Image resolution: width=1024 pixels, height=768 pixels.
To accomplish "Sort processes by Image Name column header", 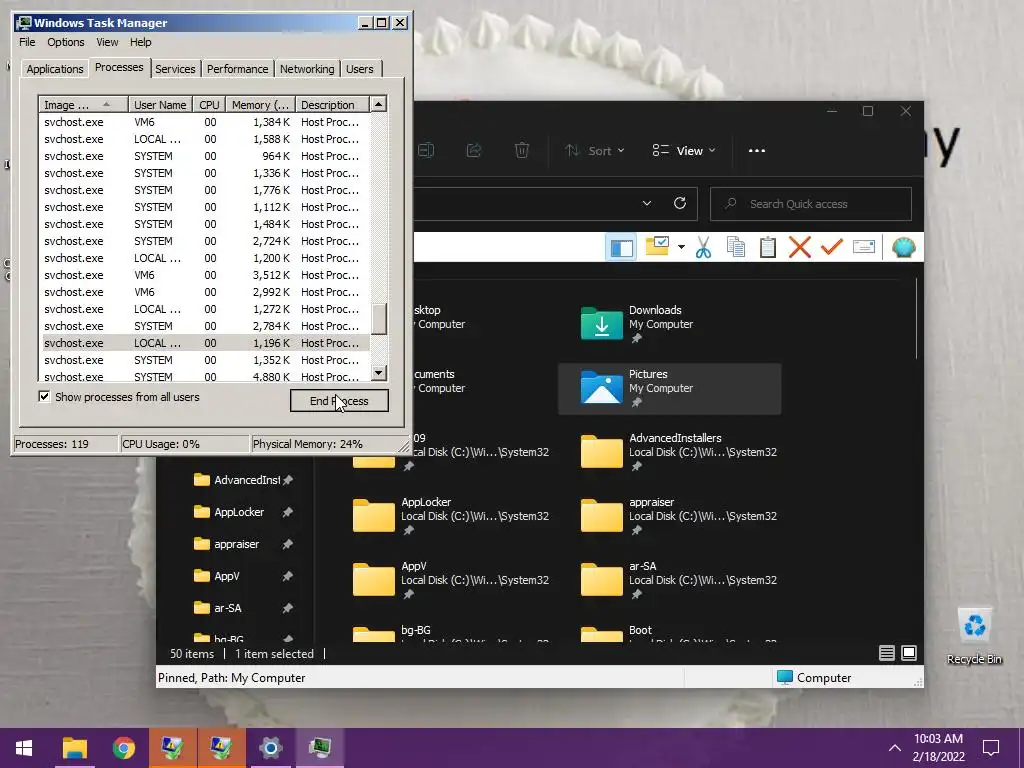I will (x=83, y=104).
